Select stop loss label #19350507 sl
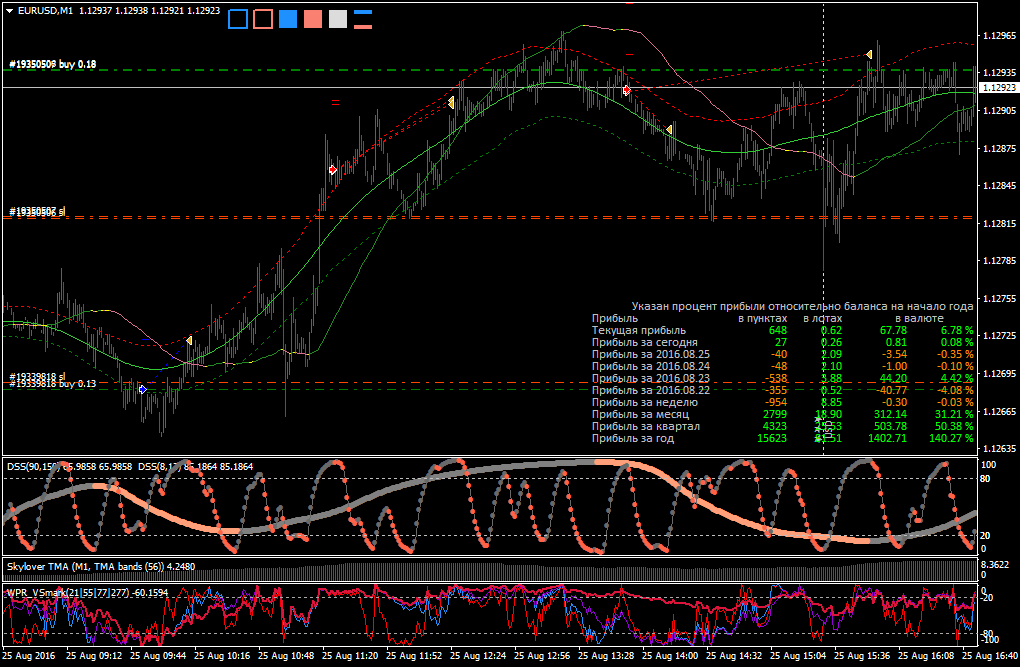 coord(37,211)
